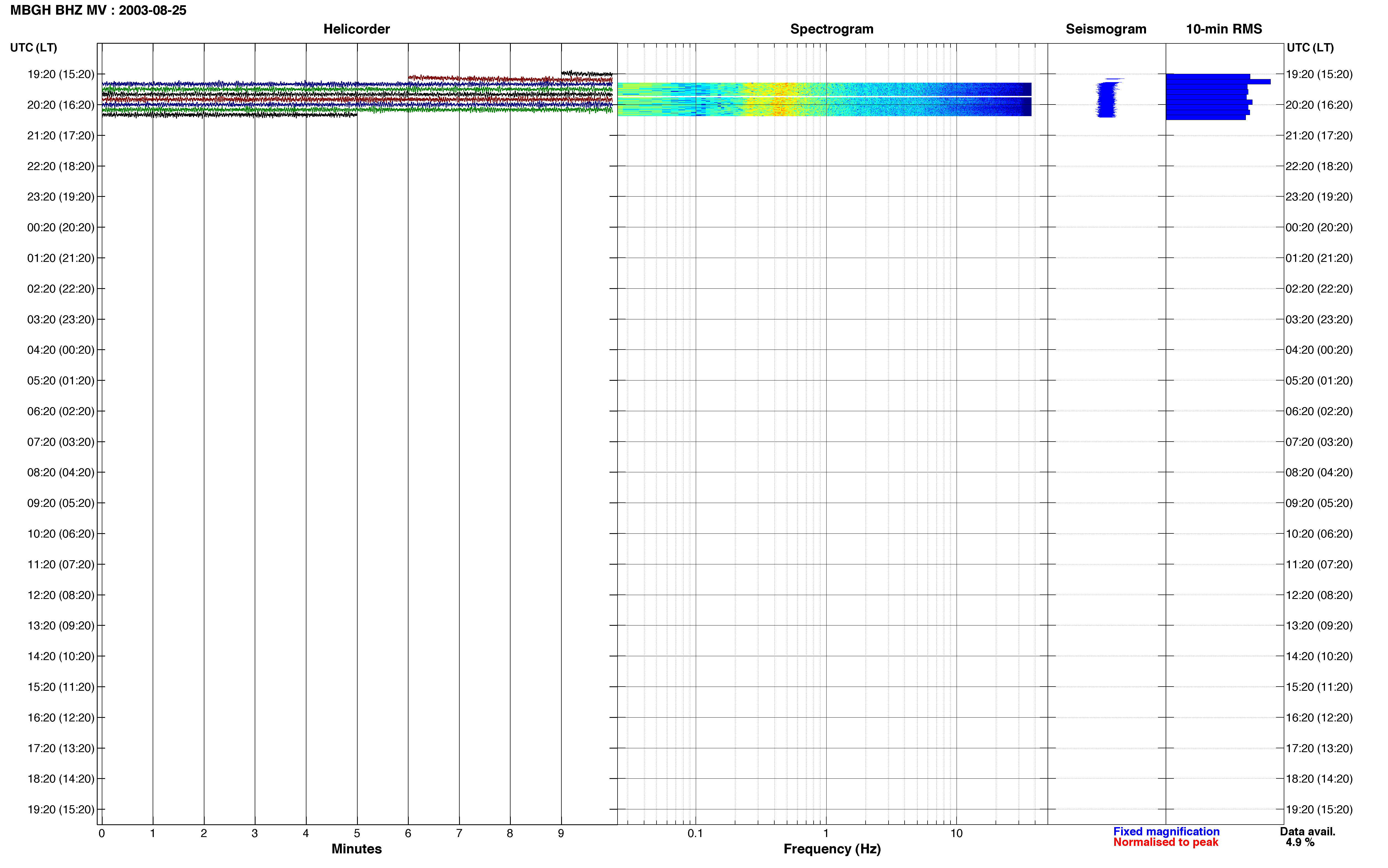1388x868 pixels.
Task: Click the 'Data avail.' label
Action: pos(1308,831)
